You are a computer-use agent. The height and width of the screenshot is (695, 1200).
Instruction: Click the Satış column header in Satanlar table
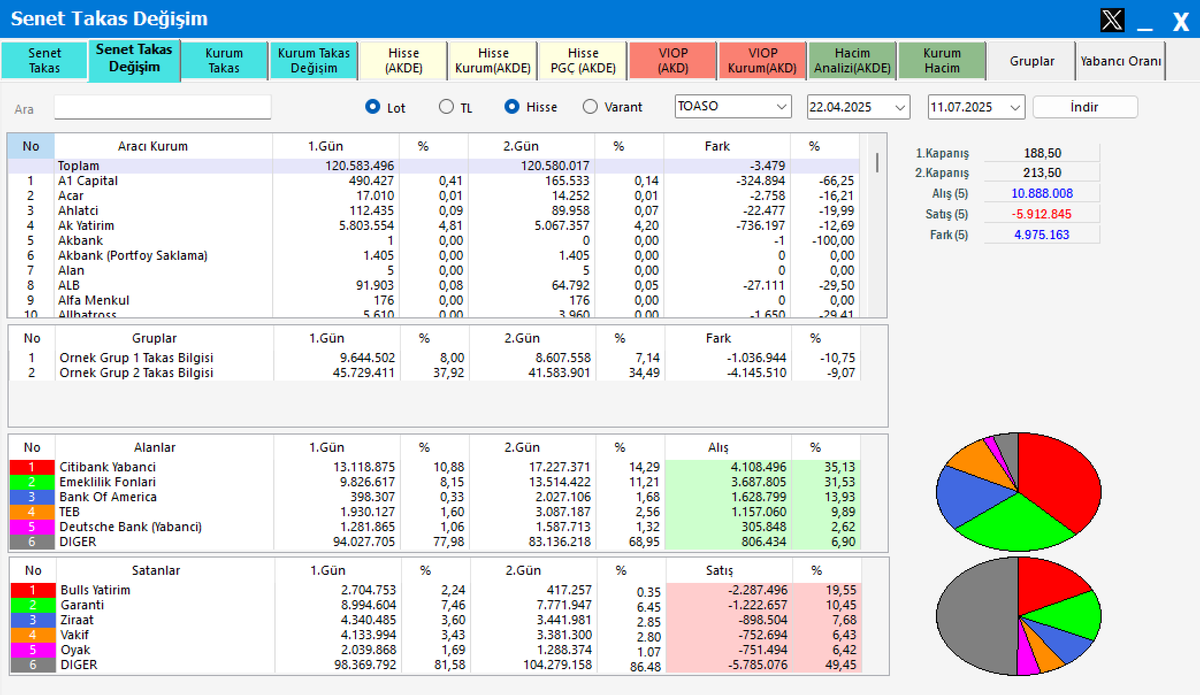click(x=720, y=571)
